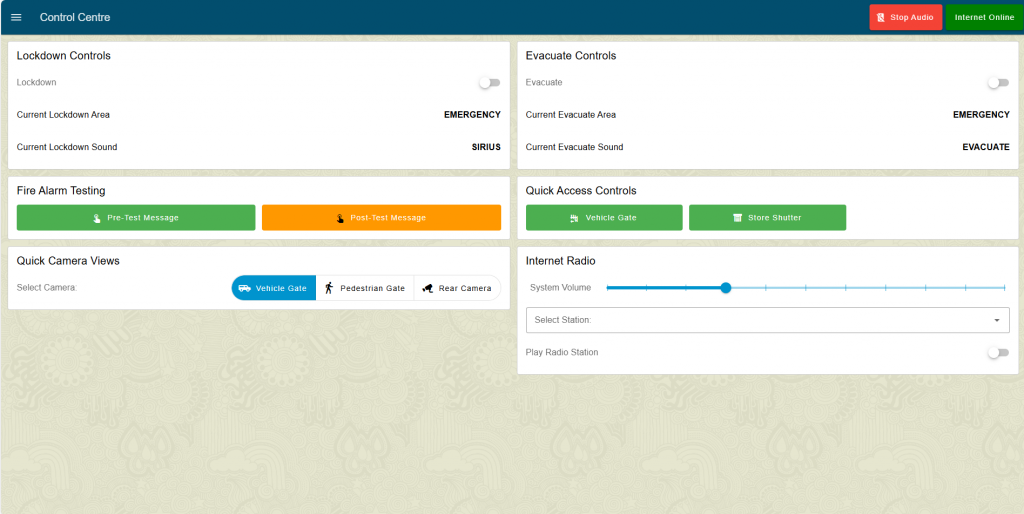Click the hand icon on Post-Test Message
The height and width of the screenshot is (514, 1024).
click(x=340, y=218)
